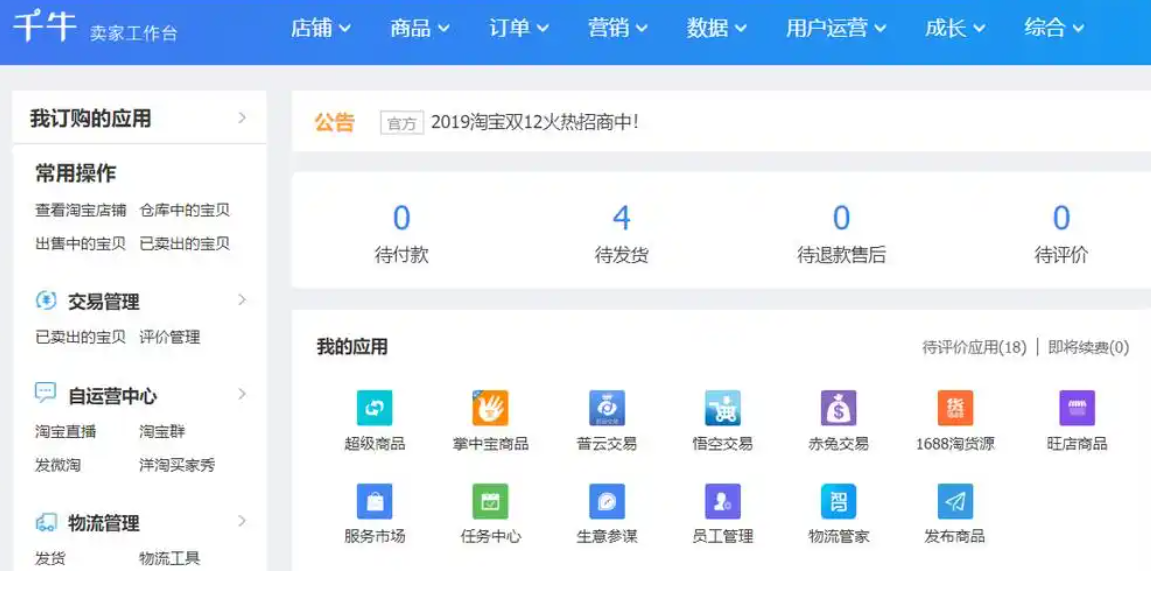Open 淘宝群 link
1151x590 pixels.
pos(162,431)
